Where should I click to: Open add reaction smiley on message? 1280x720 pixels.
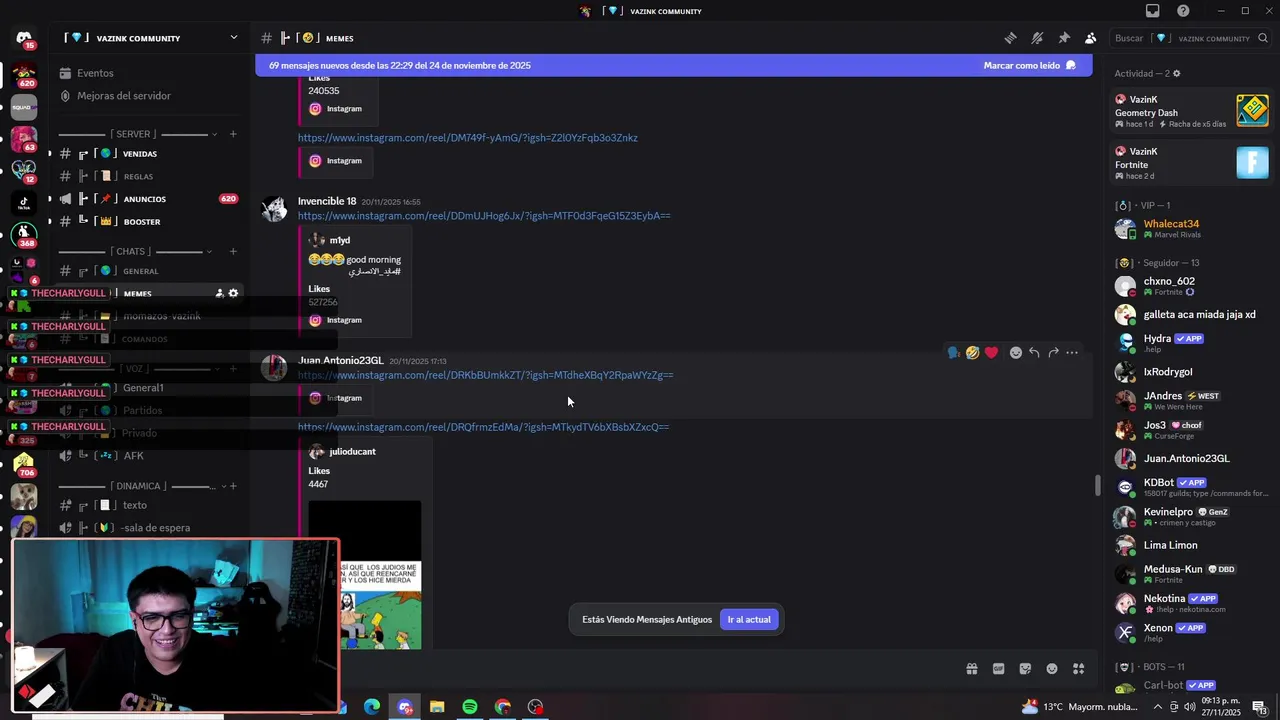(1016, 353)
